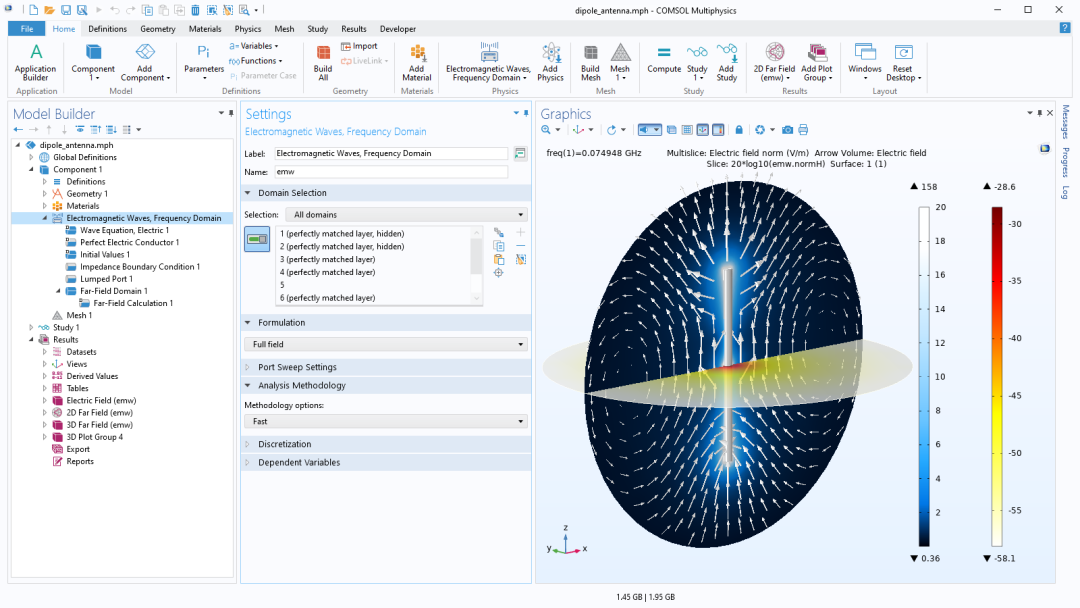Print the Graphics window with the printer icon

pyautogui.click(x=803, y=129)
